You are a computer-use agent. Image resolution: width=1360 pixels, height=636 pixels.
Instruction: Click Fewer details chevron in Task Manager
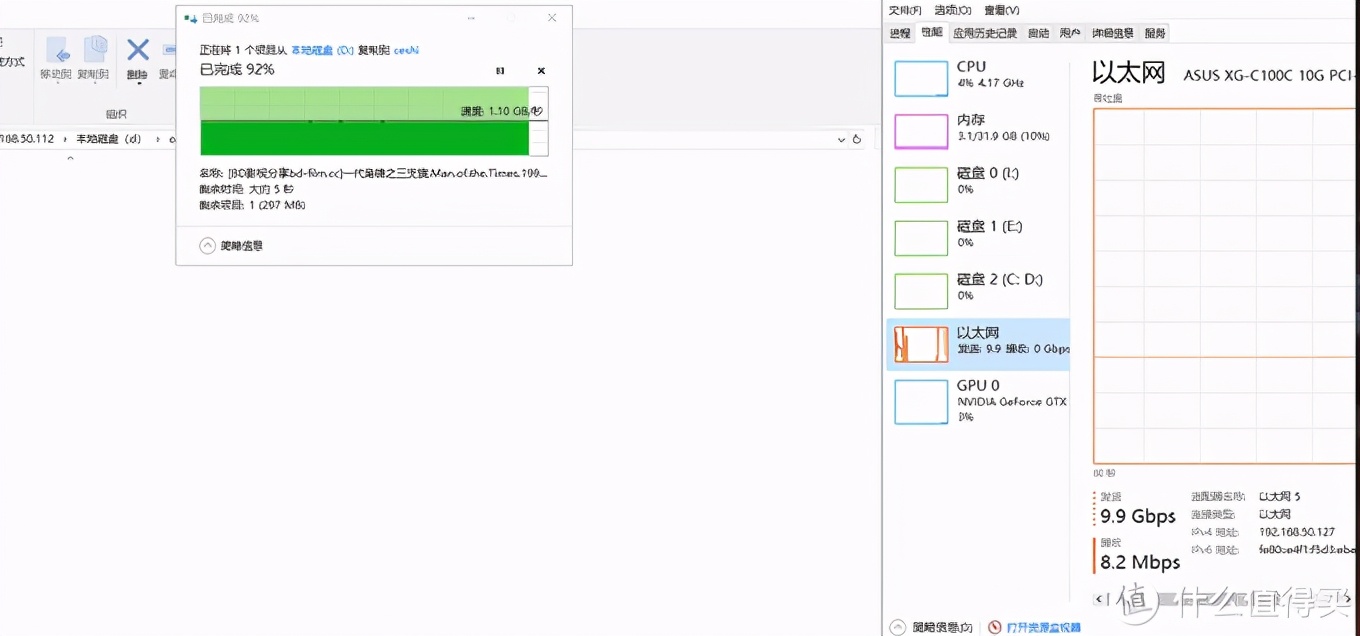pos(897,627)
